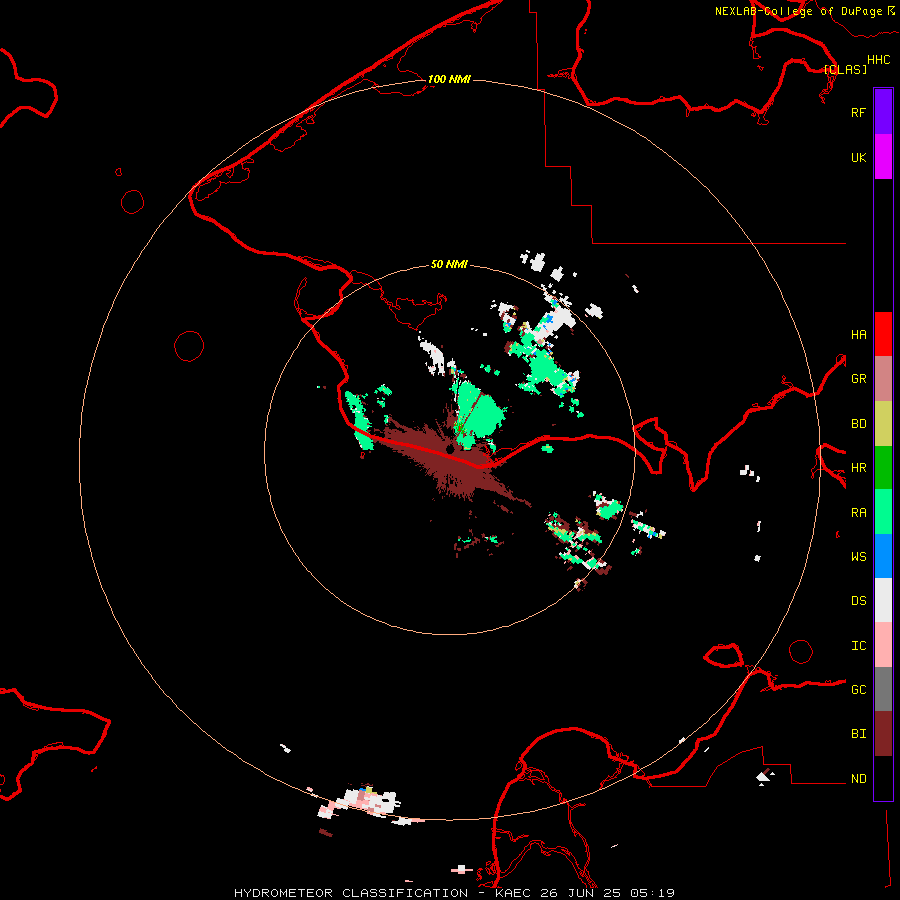Viewport: 900px width, 900px height.
Task: Select the "RA" legend label
Action: point(858,513)
